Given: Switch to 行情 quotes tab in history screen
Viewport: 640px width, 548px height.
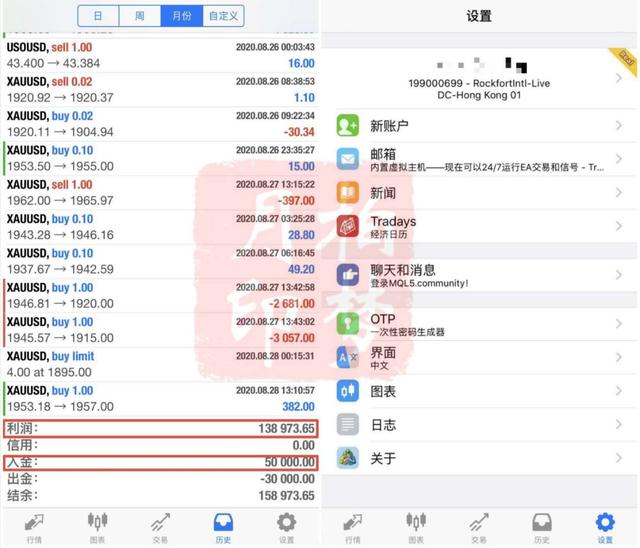Looking at the screenshot, I should (x=34, y=528).
